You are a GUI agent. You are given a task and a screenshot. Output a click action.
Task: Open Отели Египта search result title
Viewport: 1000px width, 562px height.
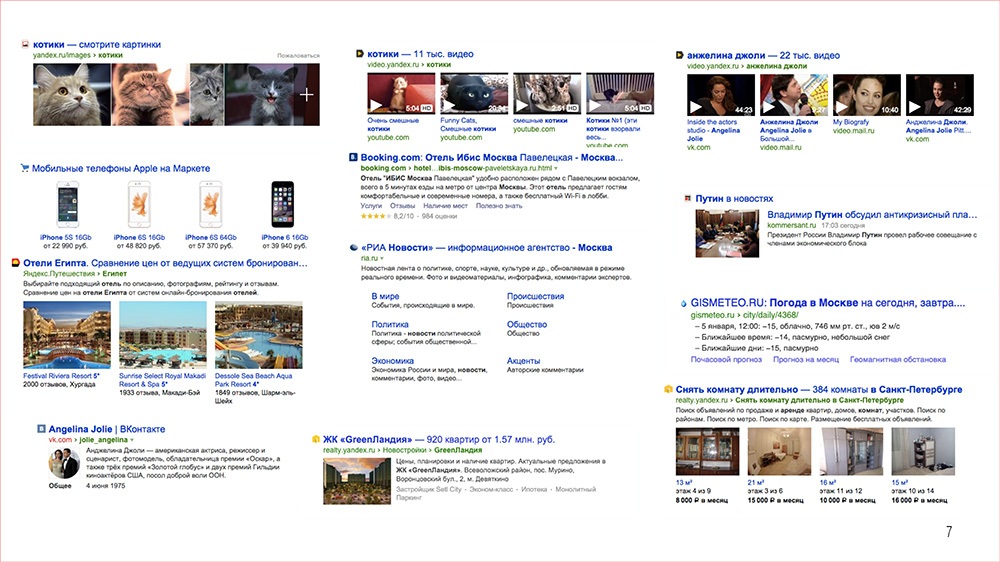165,263
